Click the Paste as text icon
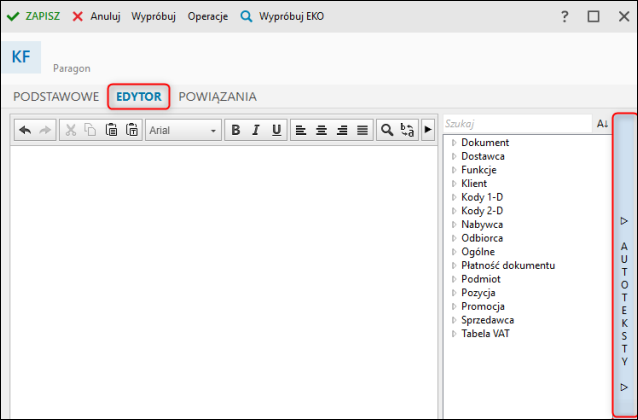 pyautogui.click(x=132, y=130)
